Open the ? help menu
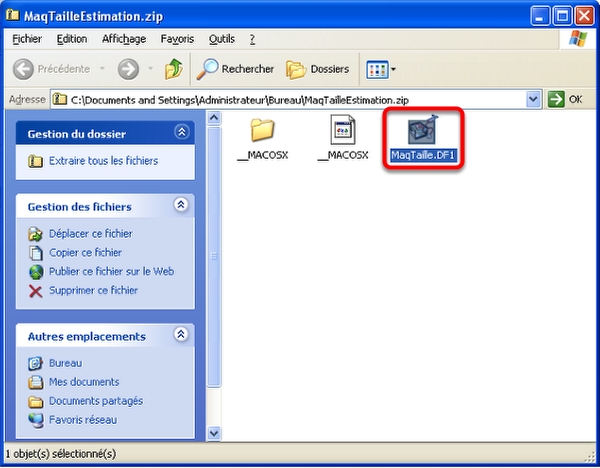 (252, 39)
